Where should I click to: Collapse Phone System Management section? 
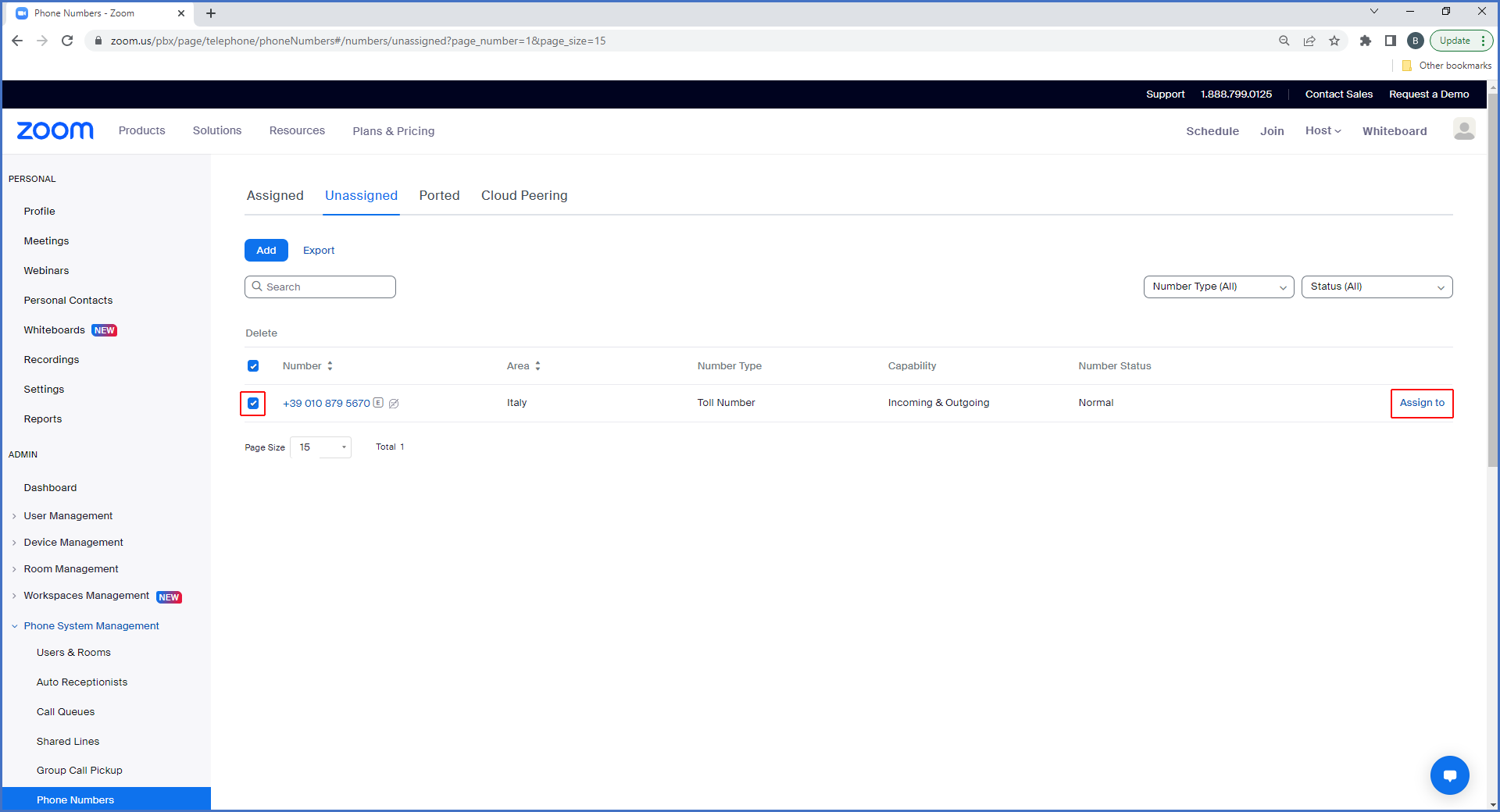click(x=91, y=626)
